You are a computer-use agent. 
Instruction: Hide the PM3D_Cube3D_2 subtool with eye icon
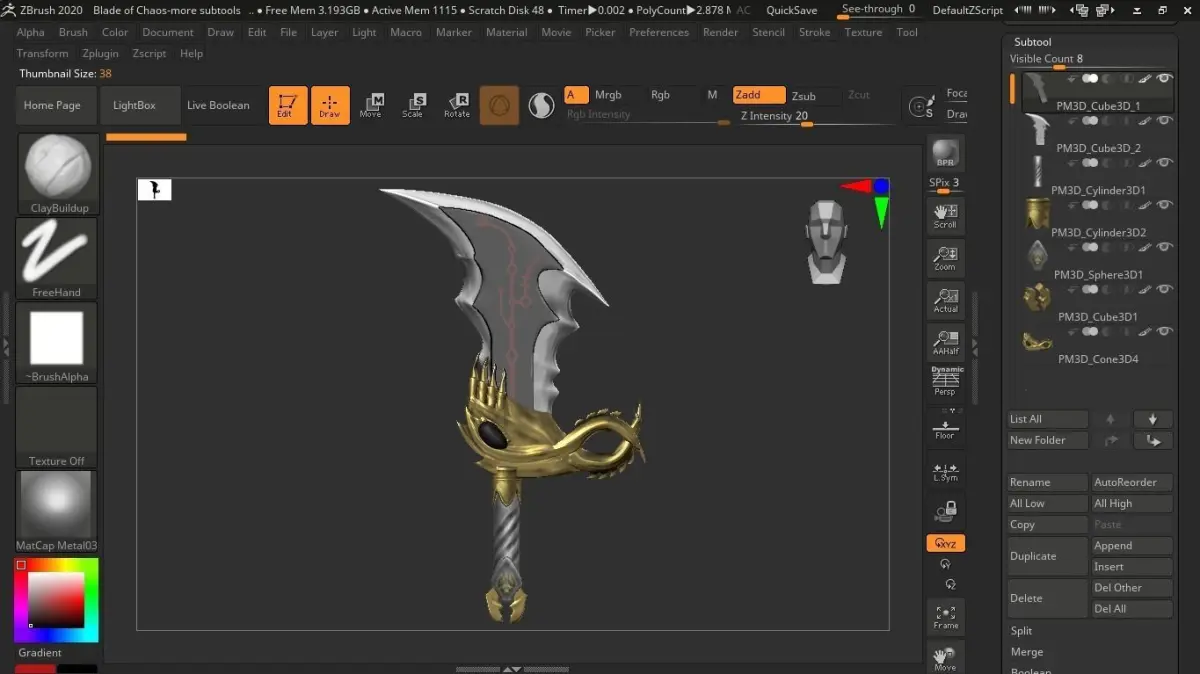(x=1164, y=120)
